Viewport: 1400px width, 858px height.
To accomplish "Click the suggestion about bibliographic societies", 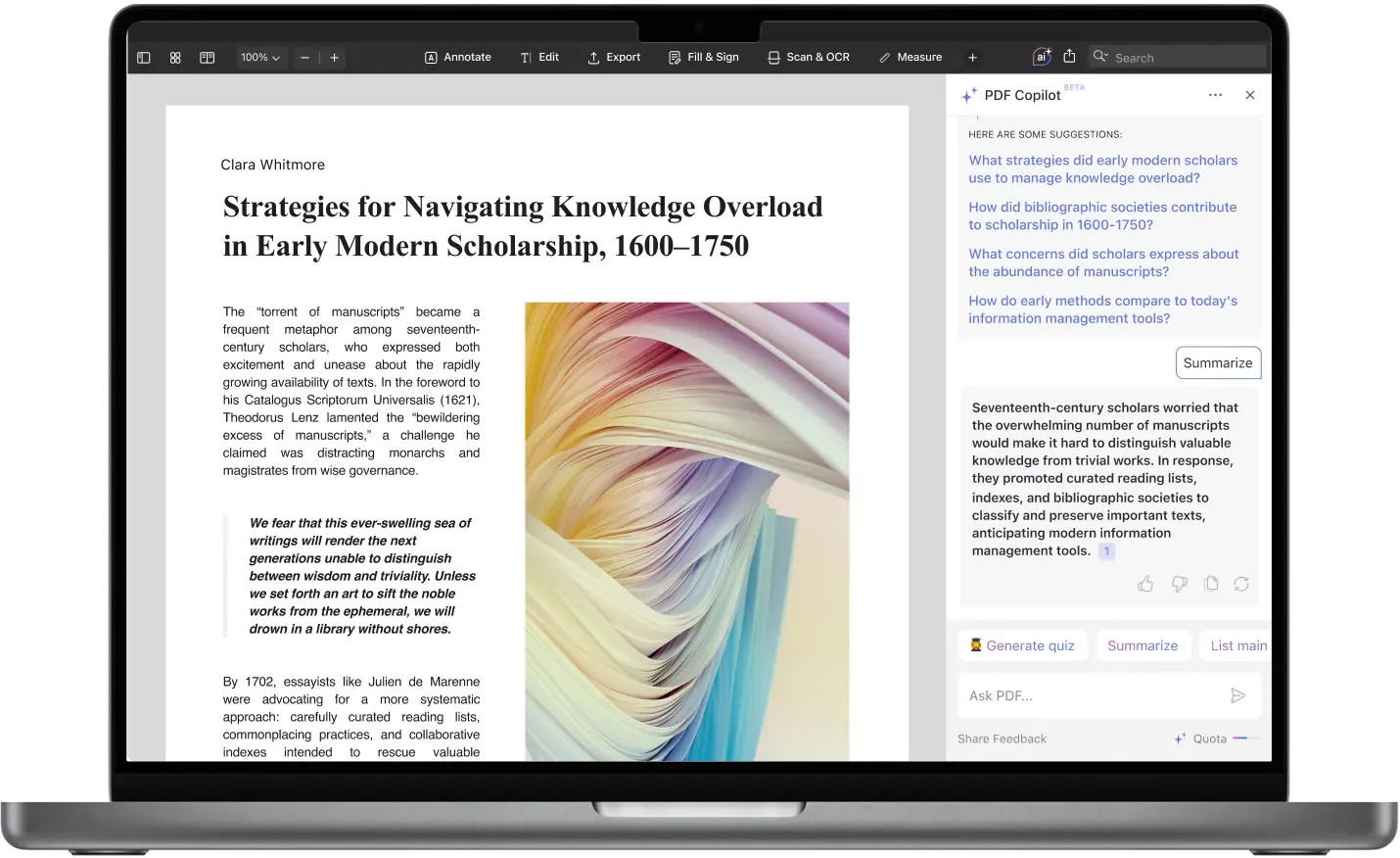I will click(x=1103, y=215).
